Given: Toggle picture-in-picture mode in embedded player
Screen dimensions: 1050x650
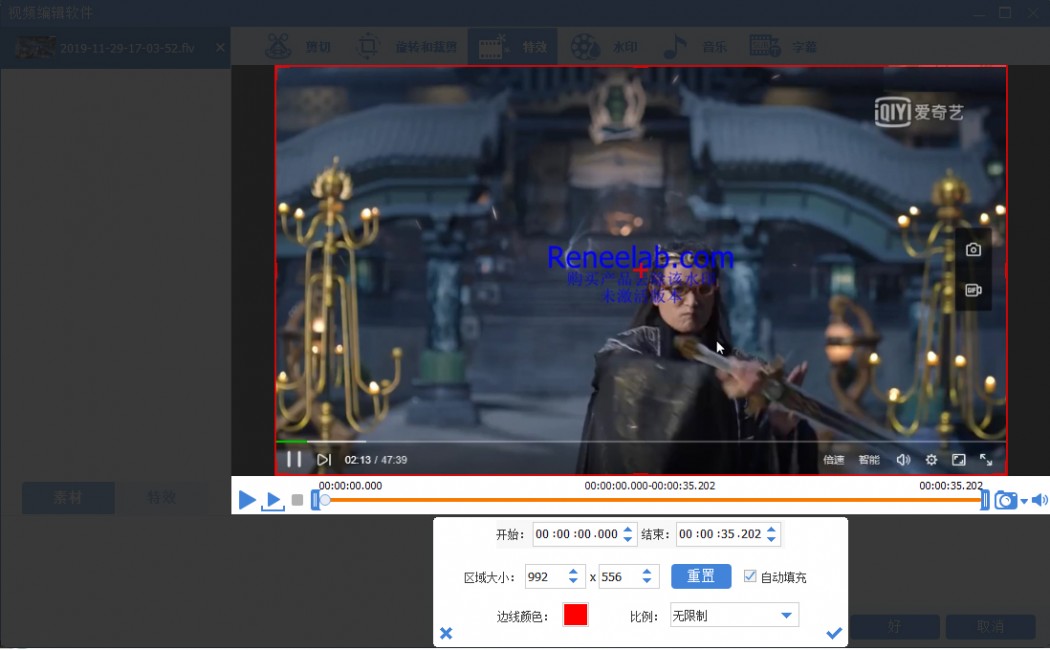Looking at the screenshot, I should (959, 460).
